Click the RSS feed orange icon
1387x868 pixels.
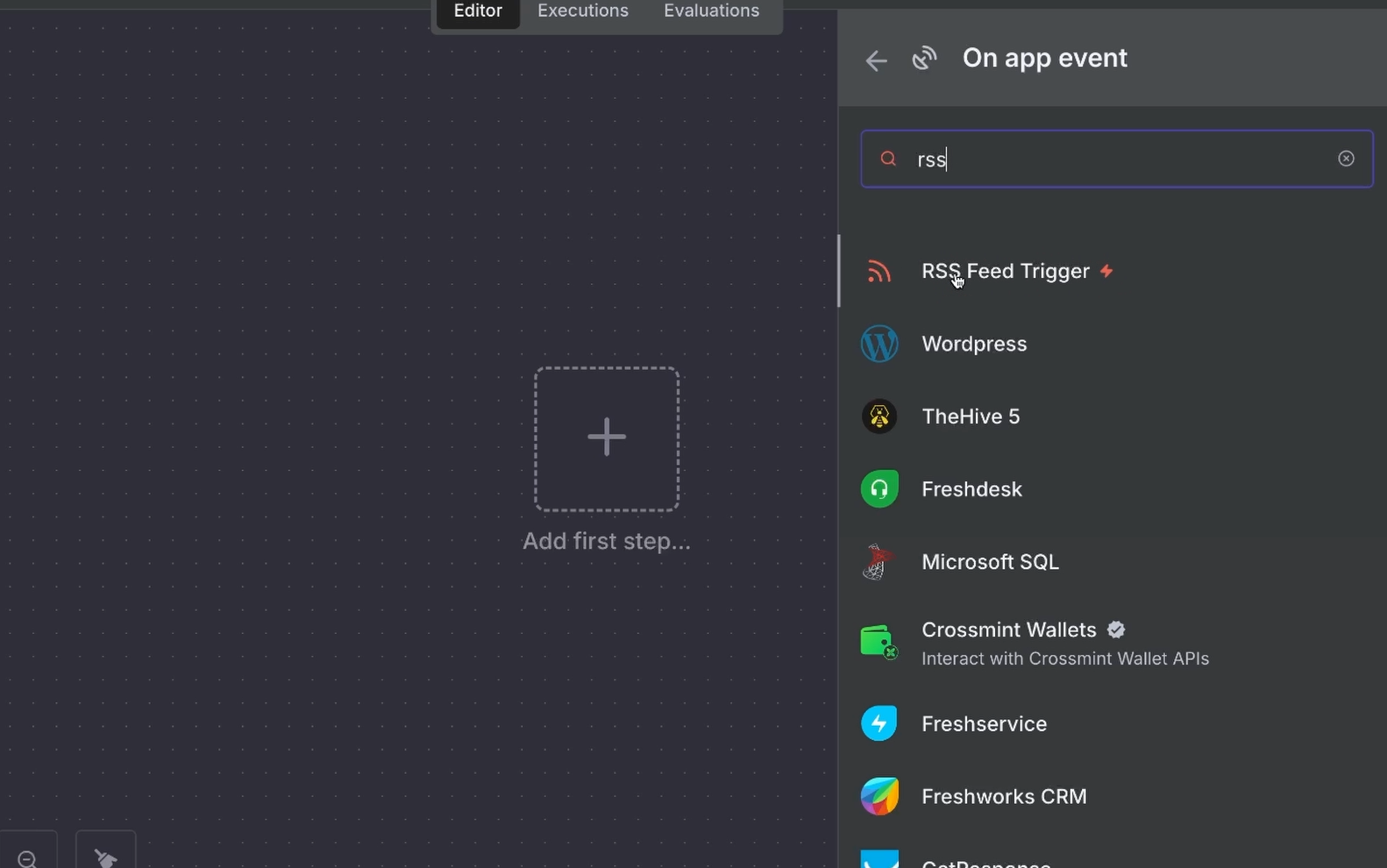879,272
